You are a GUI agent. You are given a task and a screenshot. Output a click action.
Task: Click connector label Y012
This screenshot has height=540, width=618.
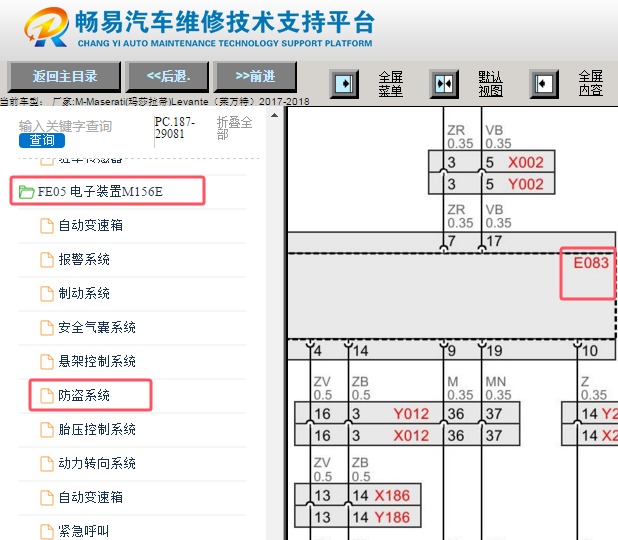[411, 414]
